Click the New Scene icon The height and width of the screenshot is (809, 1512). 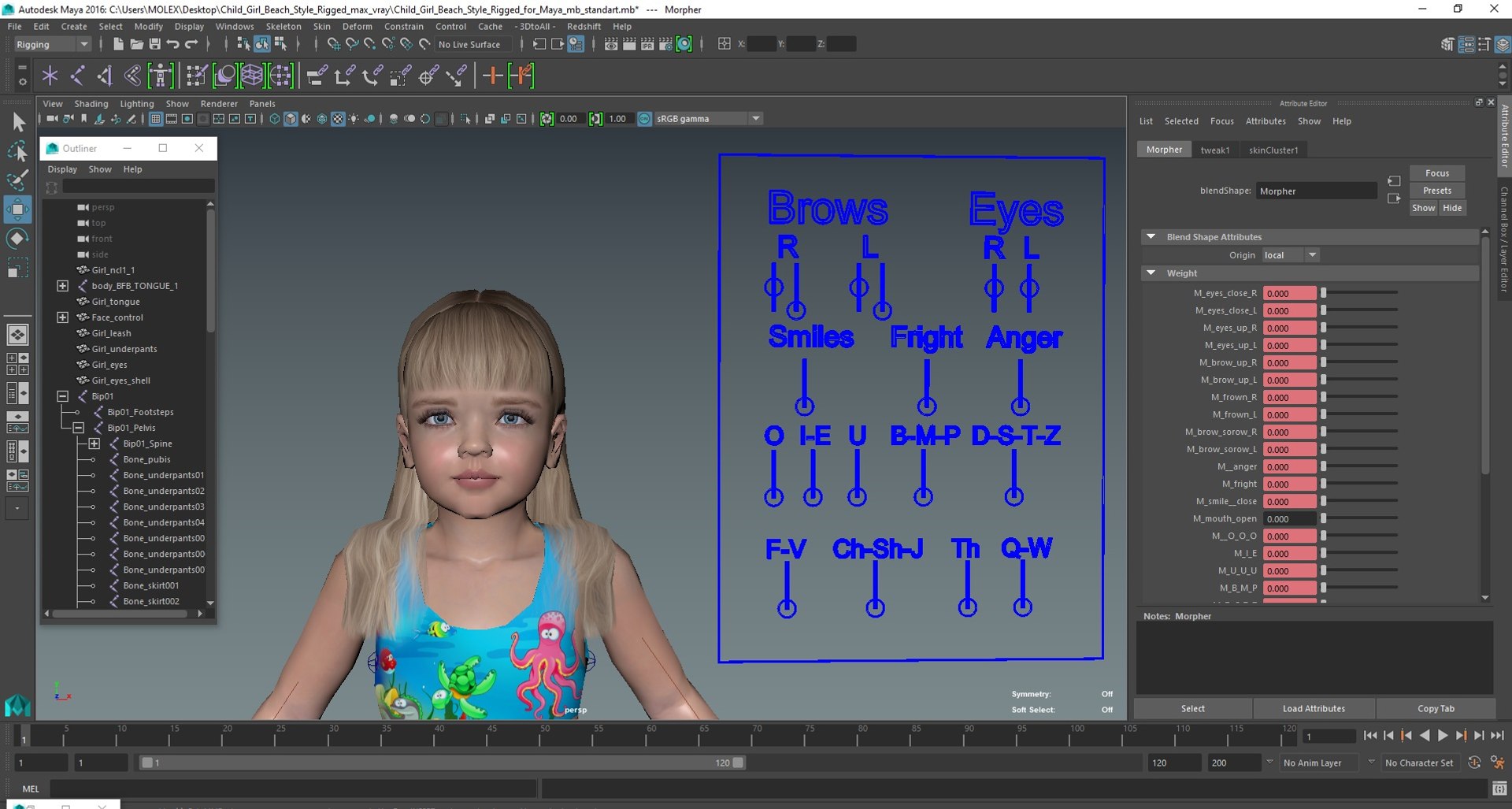click(x=117, y=44)
